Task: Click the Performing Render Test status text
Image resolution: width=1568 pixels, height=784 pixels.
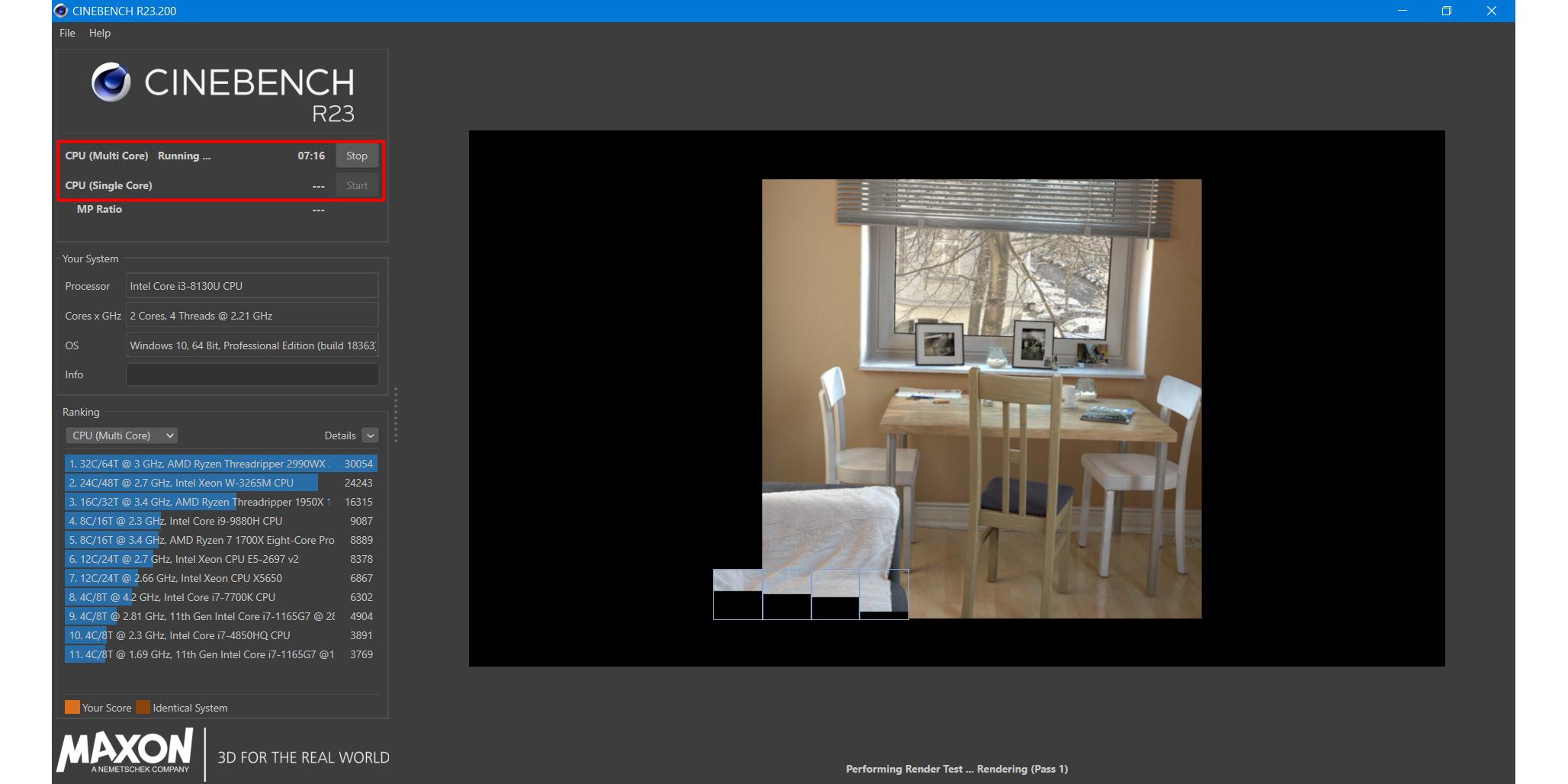Action: pos(956,769)
